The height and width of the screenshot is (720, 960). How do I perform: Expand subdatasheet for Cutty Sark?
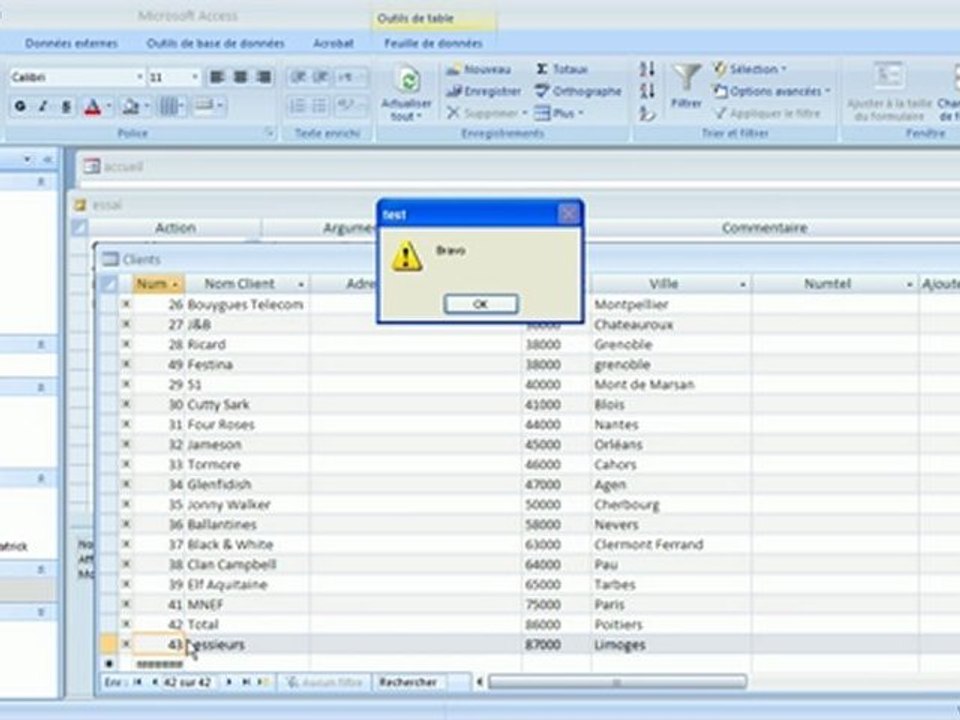tap(126, 404)
